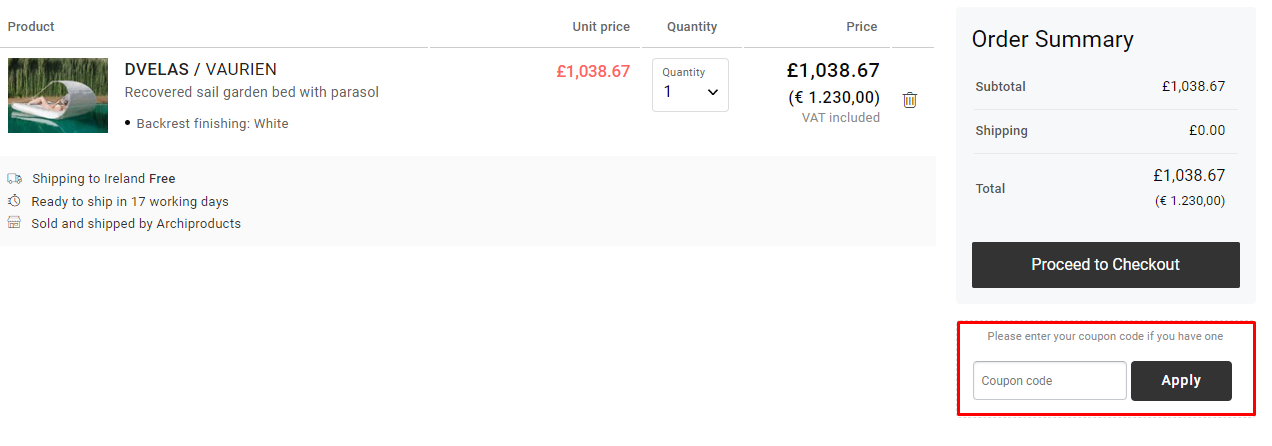Click the Recovered sail garden bed description
This screenshot has width=1272, height=446.
(252, 92)
